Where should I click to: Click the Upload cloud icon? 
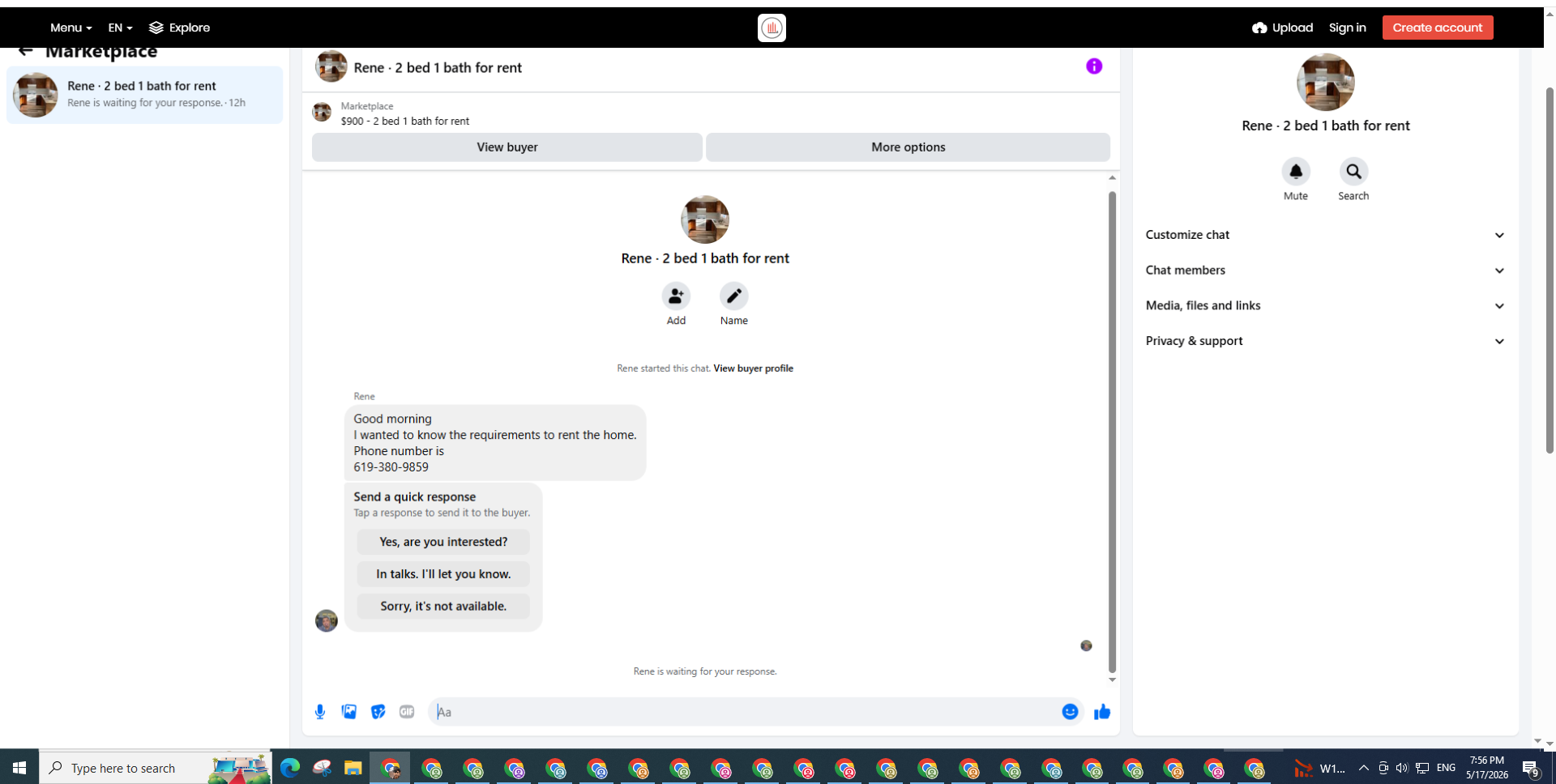click(1259, 28)
